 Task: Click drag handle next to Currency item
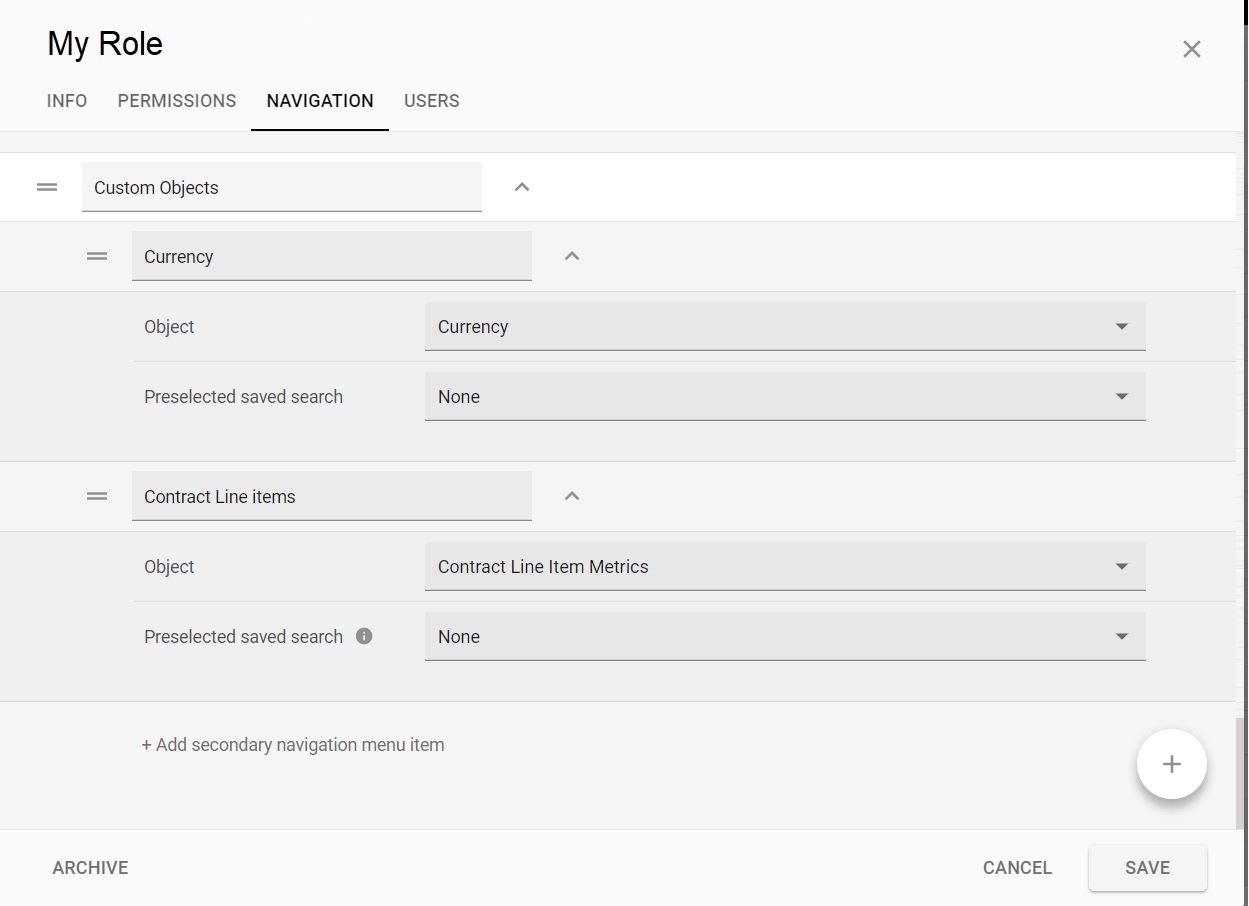click(x=97, y=256)
